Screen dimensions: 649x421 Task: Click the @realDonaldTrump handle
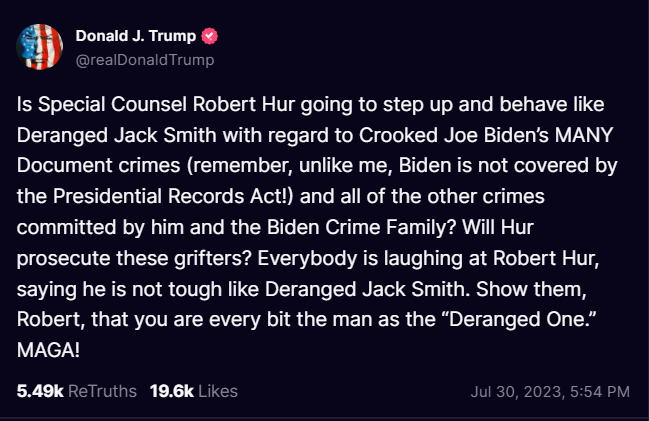[x=146, y=59]
